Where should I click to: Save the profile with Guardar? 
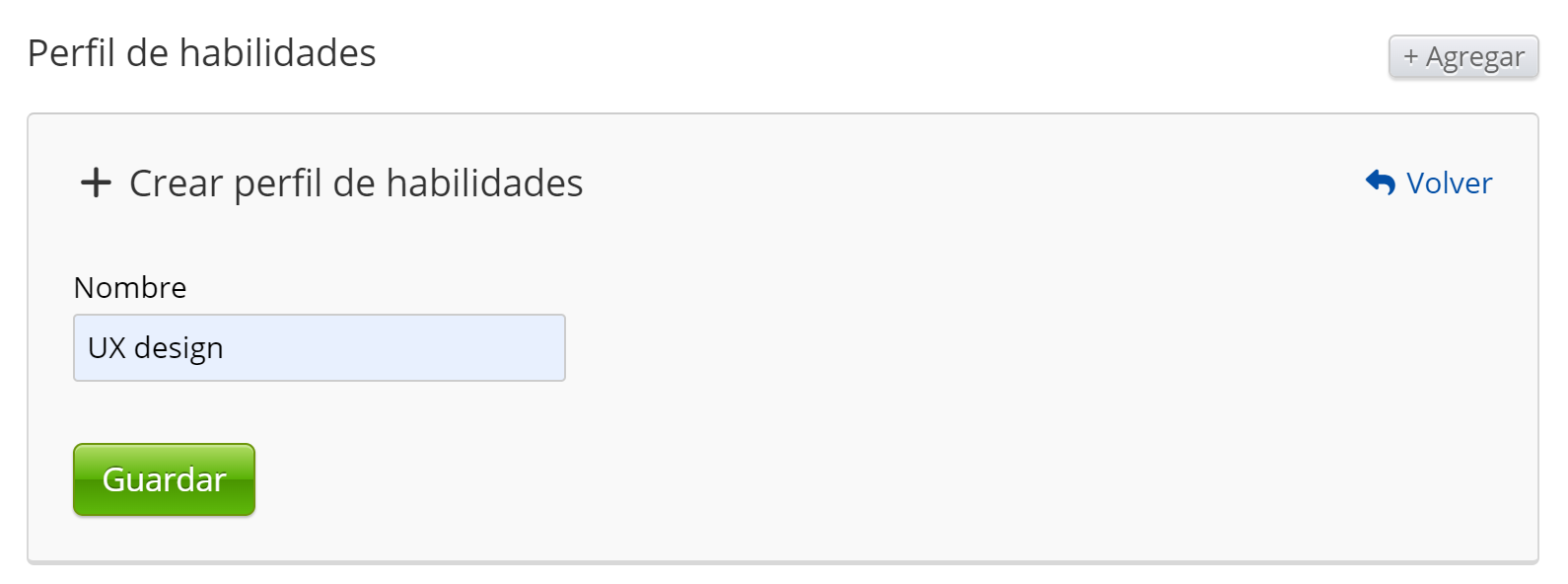pos(164,479)
